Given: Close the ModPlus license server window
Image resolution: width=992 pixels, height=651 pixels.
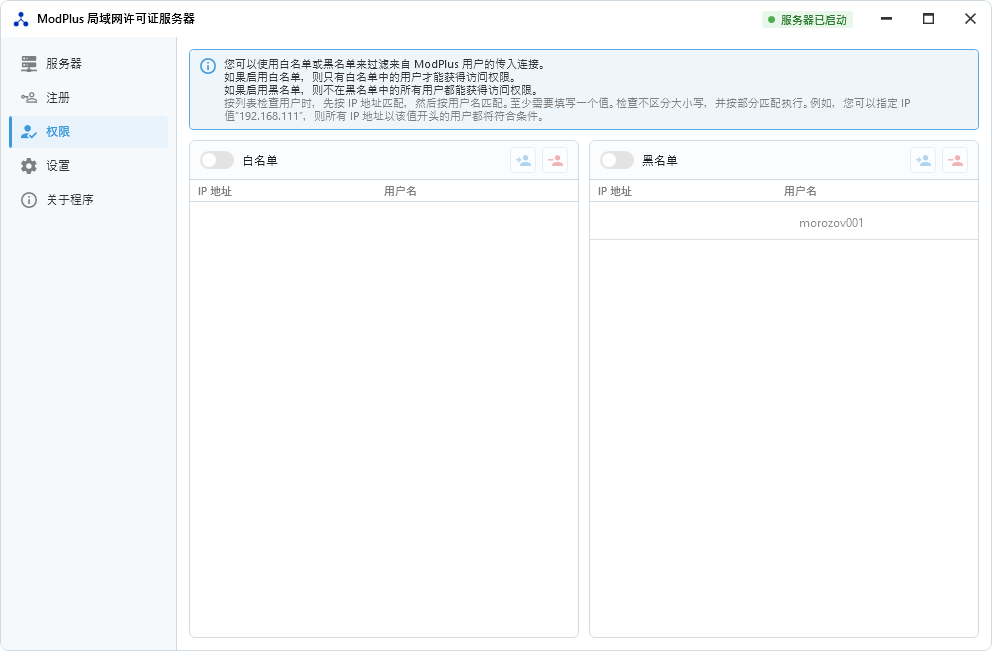Looking at the screenshot, I should tap(970, 19).
